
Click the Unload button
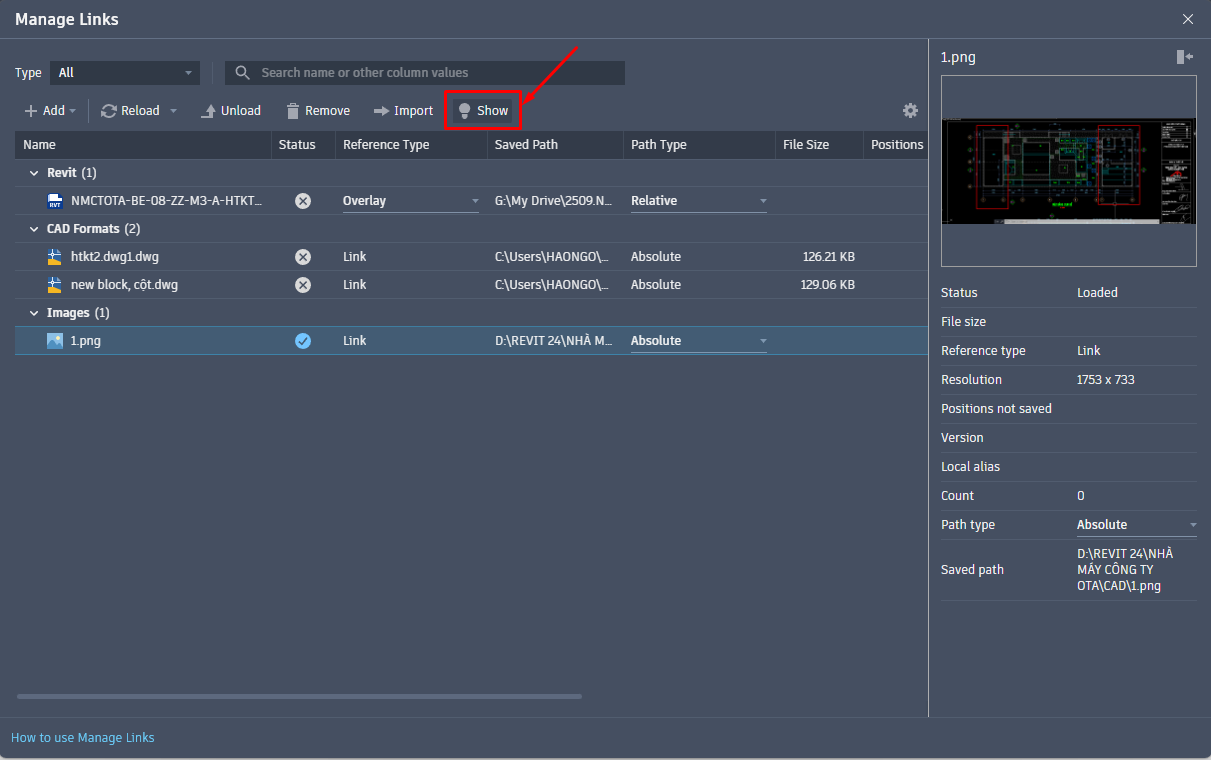(230, 111)
